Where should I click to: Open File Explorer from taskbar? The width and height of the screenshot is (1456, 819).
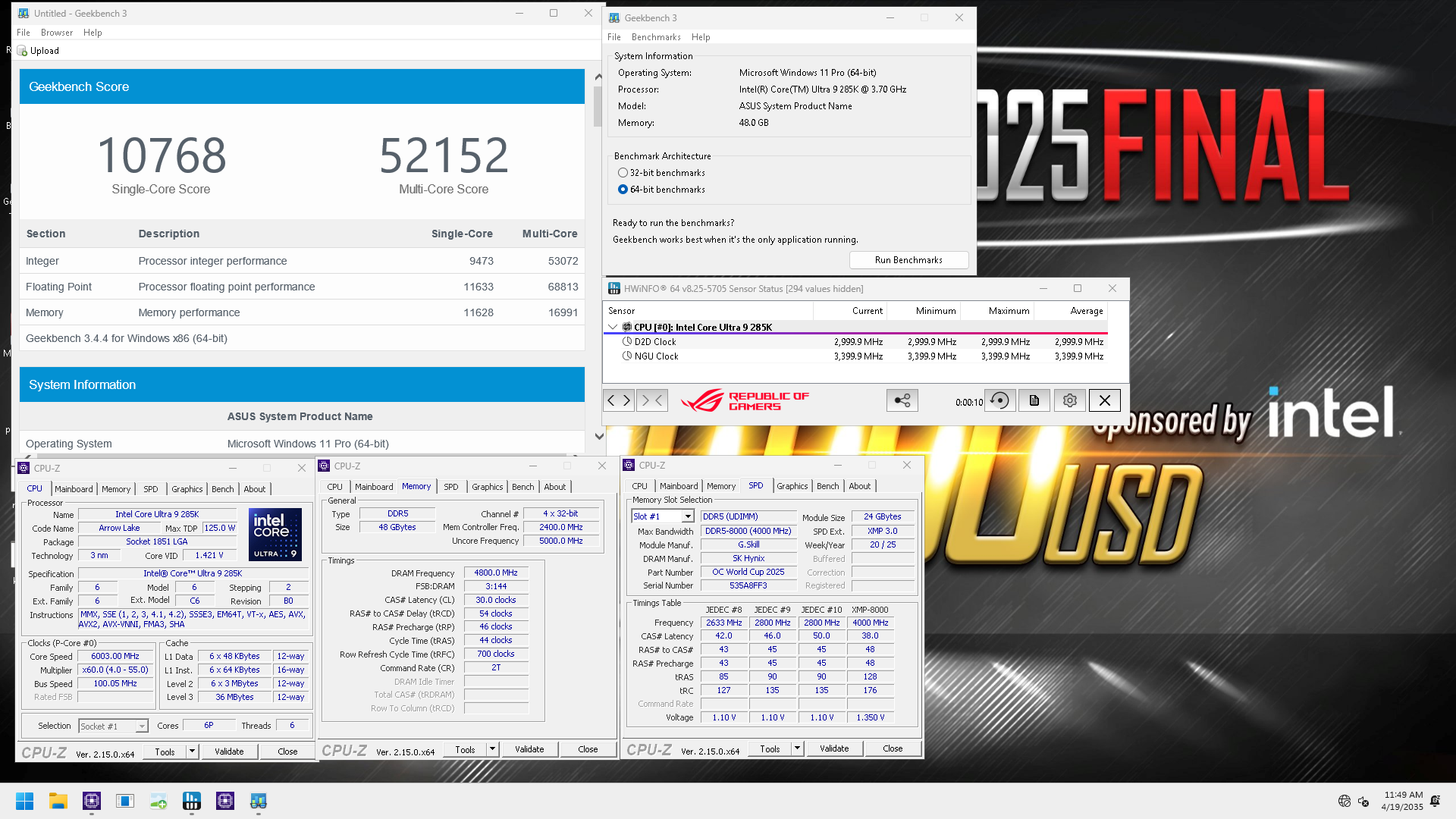click(58, 801)
